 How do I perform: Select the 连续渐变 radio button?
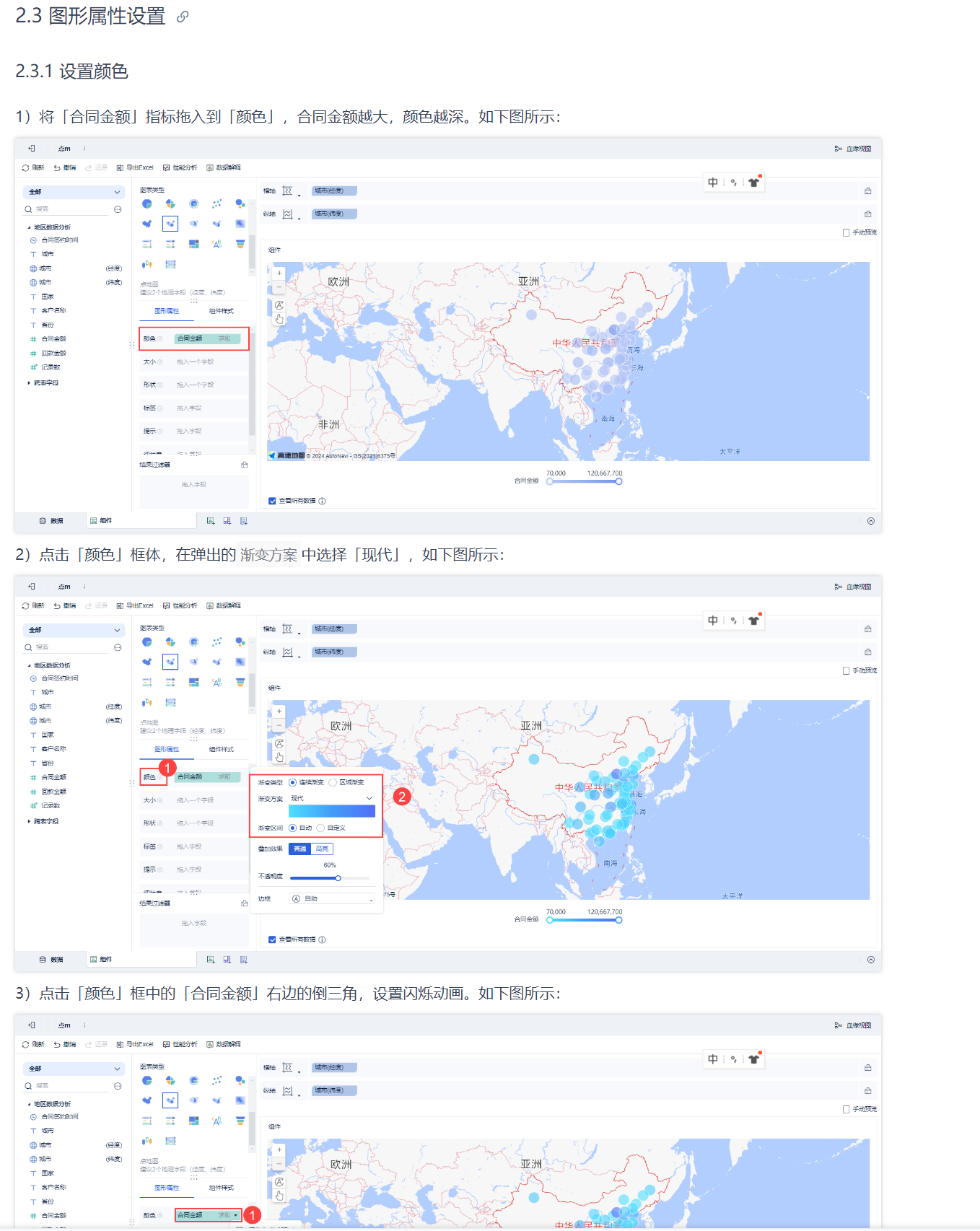tap(292, 782)
